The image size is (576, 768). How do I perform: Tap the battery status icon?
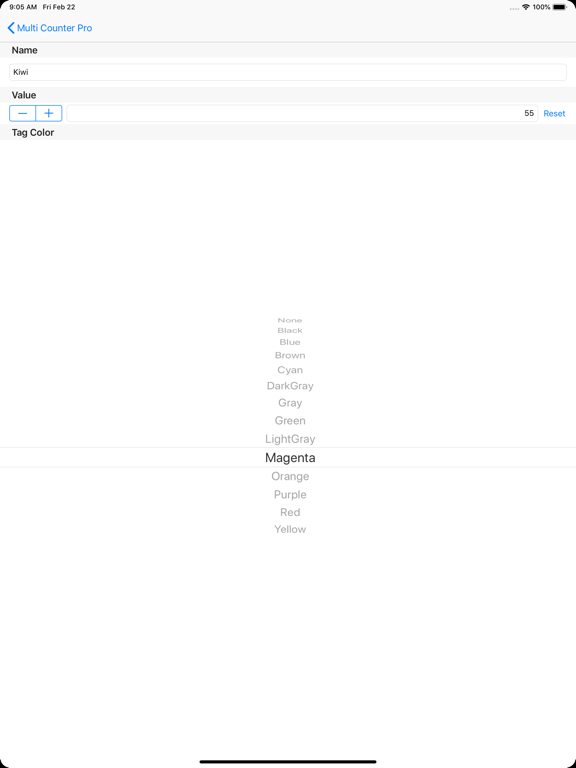[x=560, y=7]
